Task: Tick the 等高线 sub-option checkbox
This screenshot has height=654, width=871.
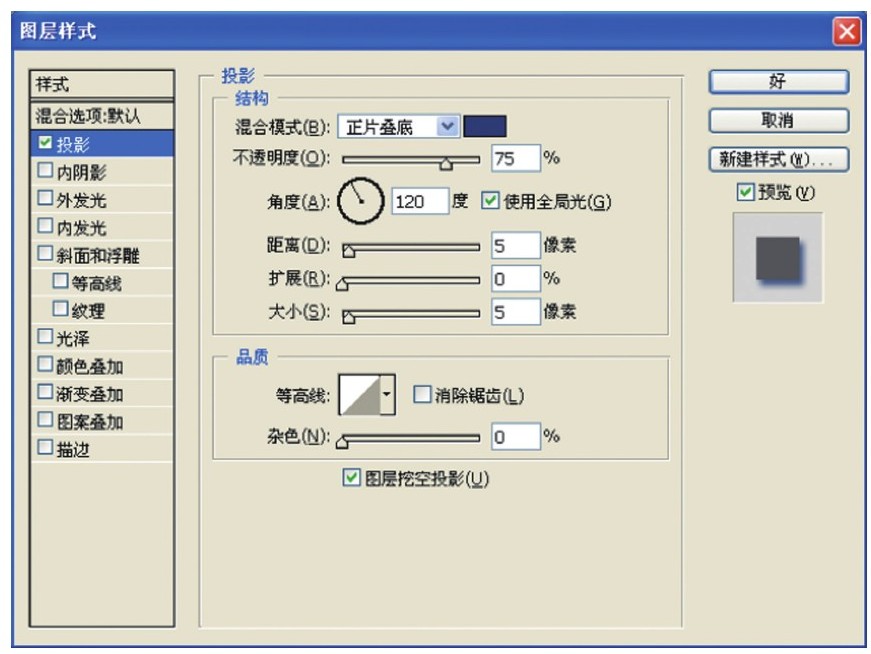Action: [60, 281]
